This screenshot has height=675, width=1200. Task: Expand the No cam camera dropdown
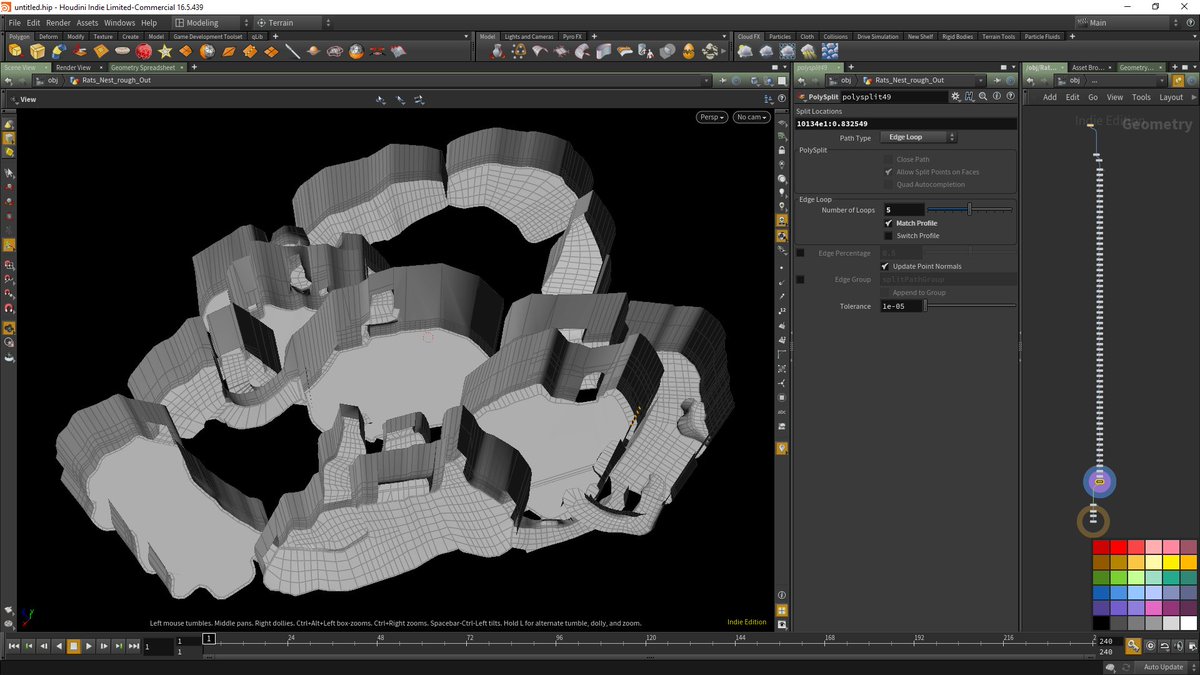click(750, 117)
